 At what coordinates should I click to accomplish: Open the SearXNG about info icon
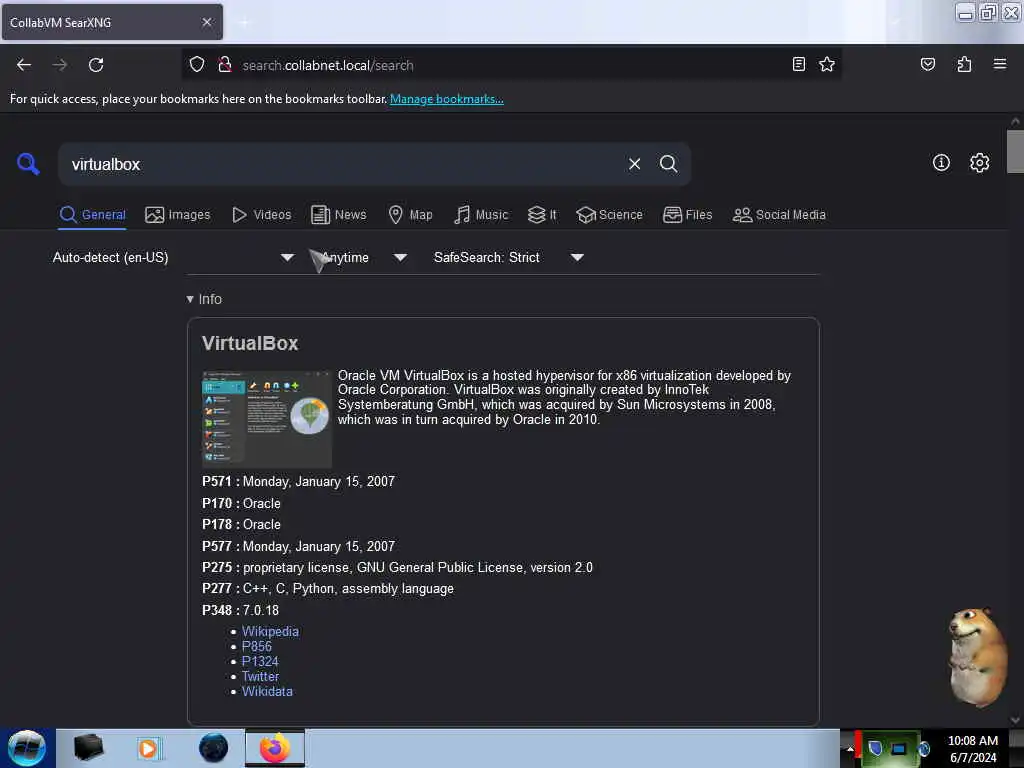pos(941,163)
